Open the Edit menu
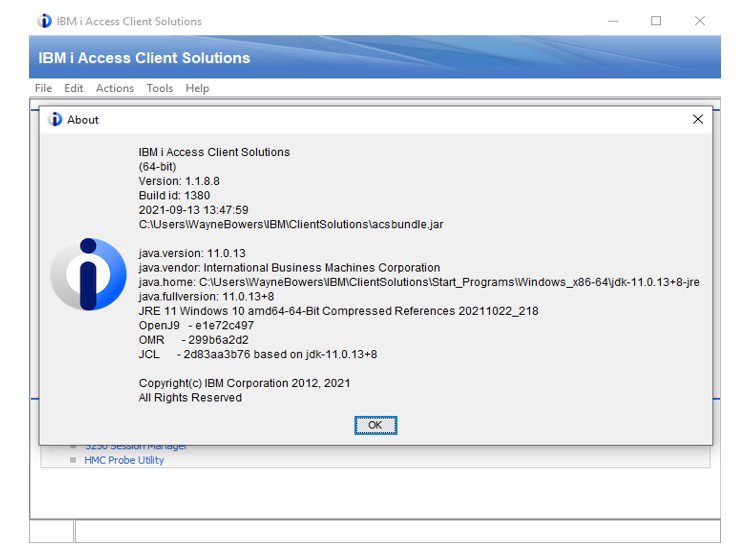The image size is (750, 555). [74, 88]
